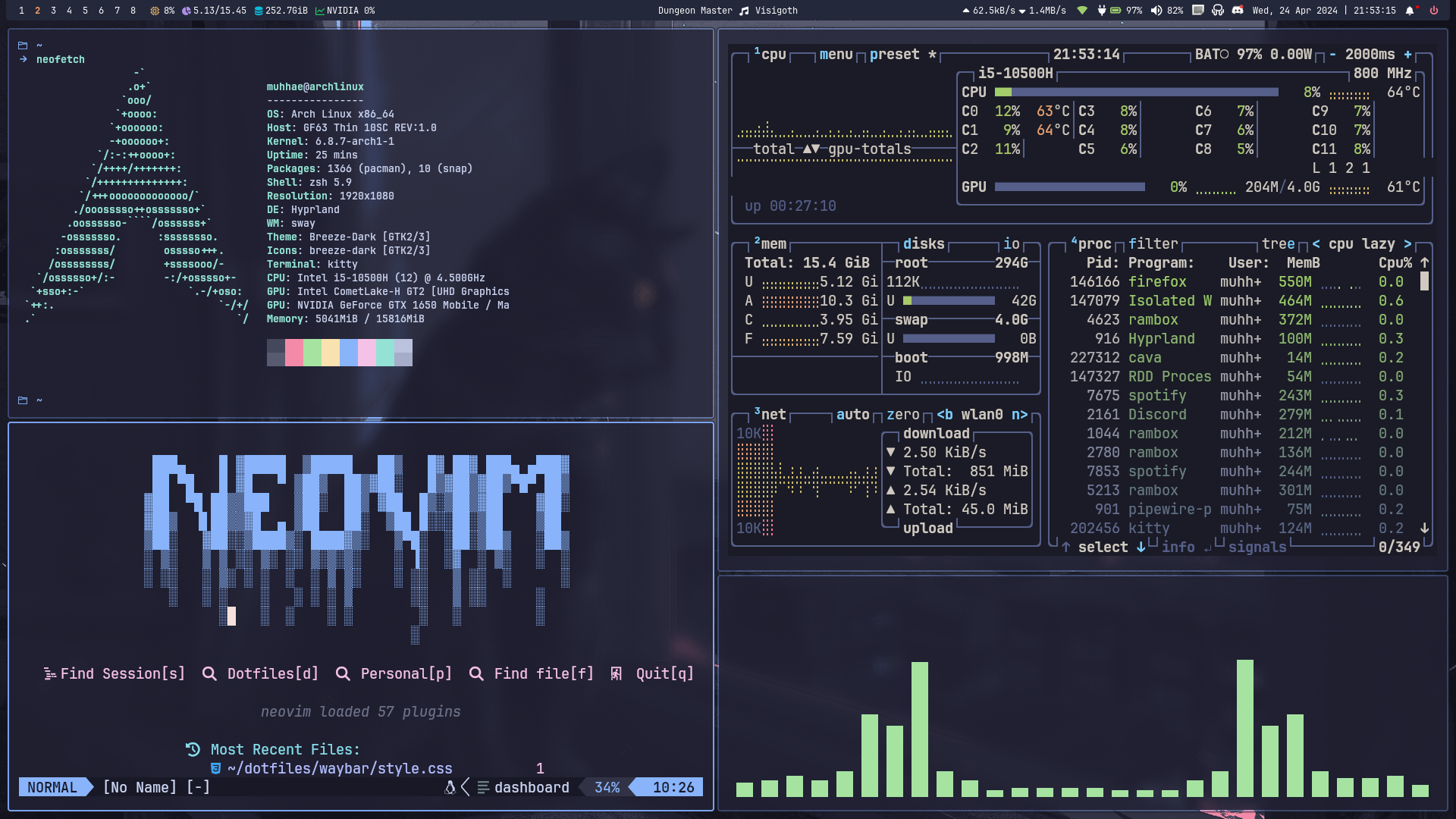
Task: Click the headphones tray icon in waybar
Action: pyautogui.click(x=1218, y=10)
